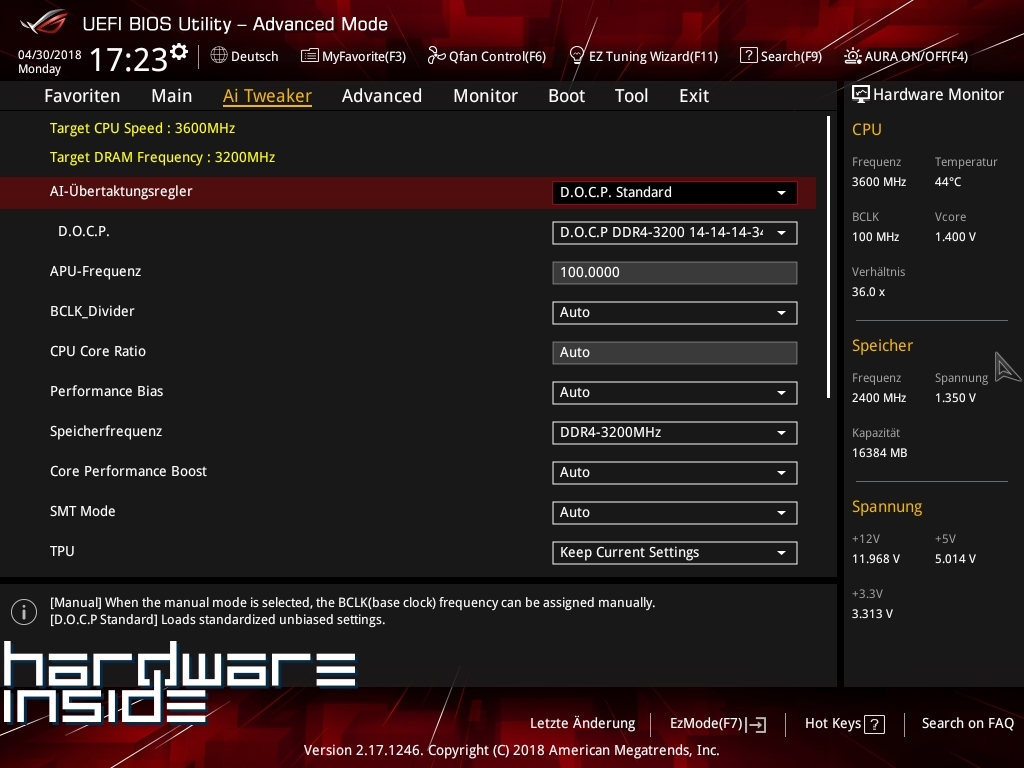Open the Tool tab
1024x768 pixels.
pyautogui.click(x=632, y=96)
